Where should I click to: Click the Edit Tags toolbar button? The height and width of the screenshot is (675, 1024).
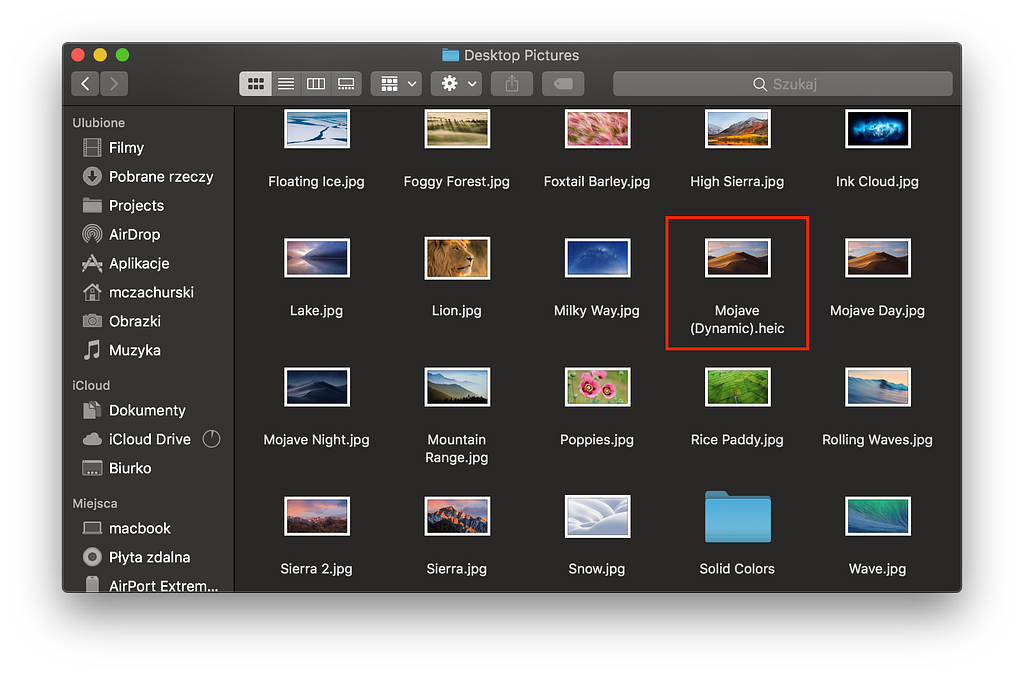pos(563,84)
